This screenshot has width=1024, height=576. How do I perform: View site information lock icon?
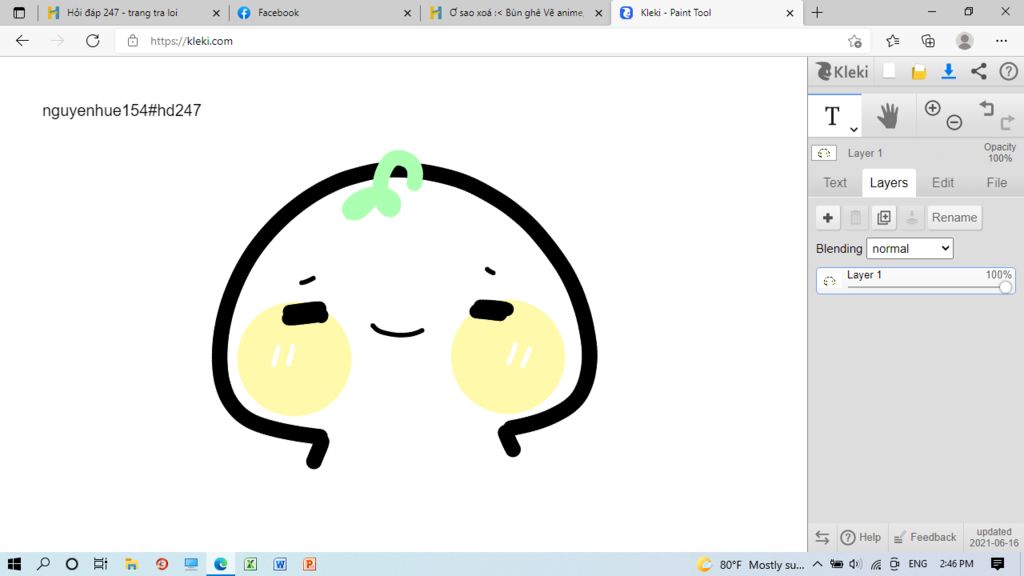coord(133,40)
